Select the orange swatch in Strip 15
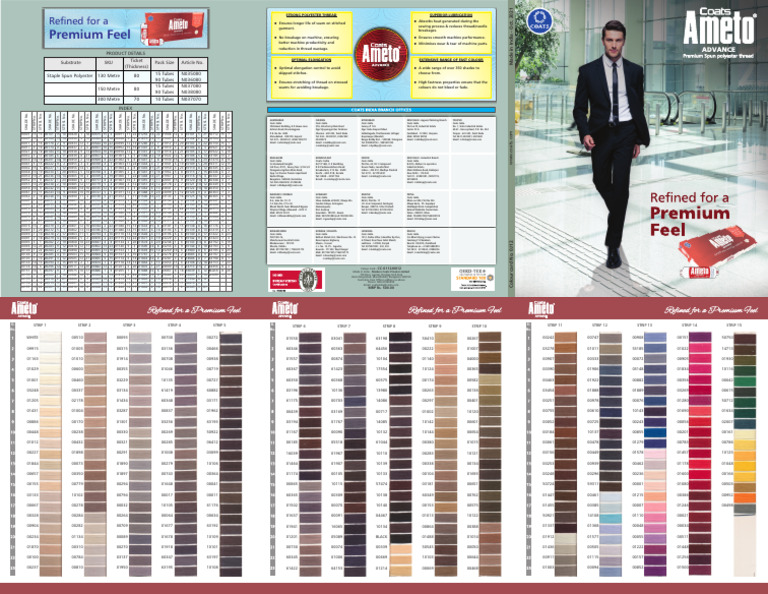The width and height of the screenshot is (768, 594). point(745,499)
